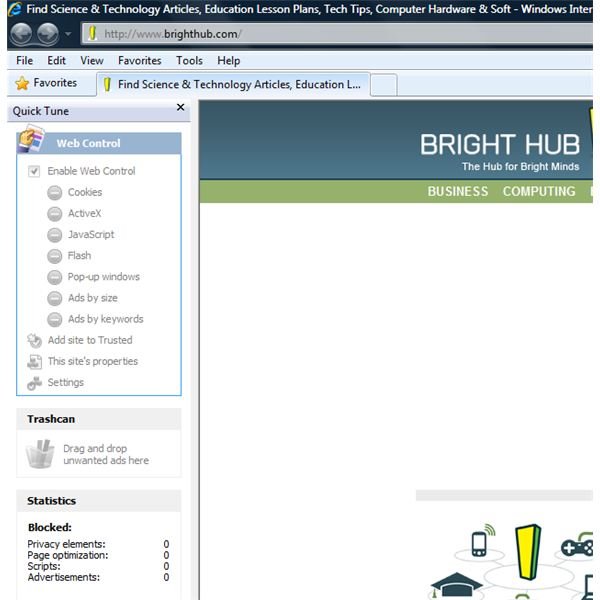Open the Edit menu
Image resolution: width=600 pixels, height=600 pixels.
56,60
